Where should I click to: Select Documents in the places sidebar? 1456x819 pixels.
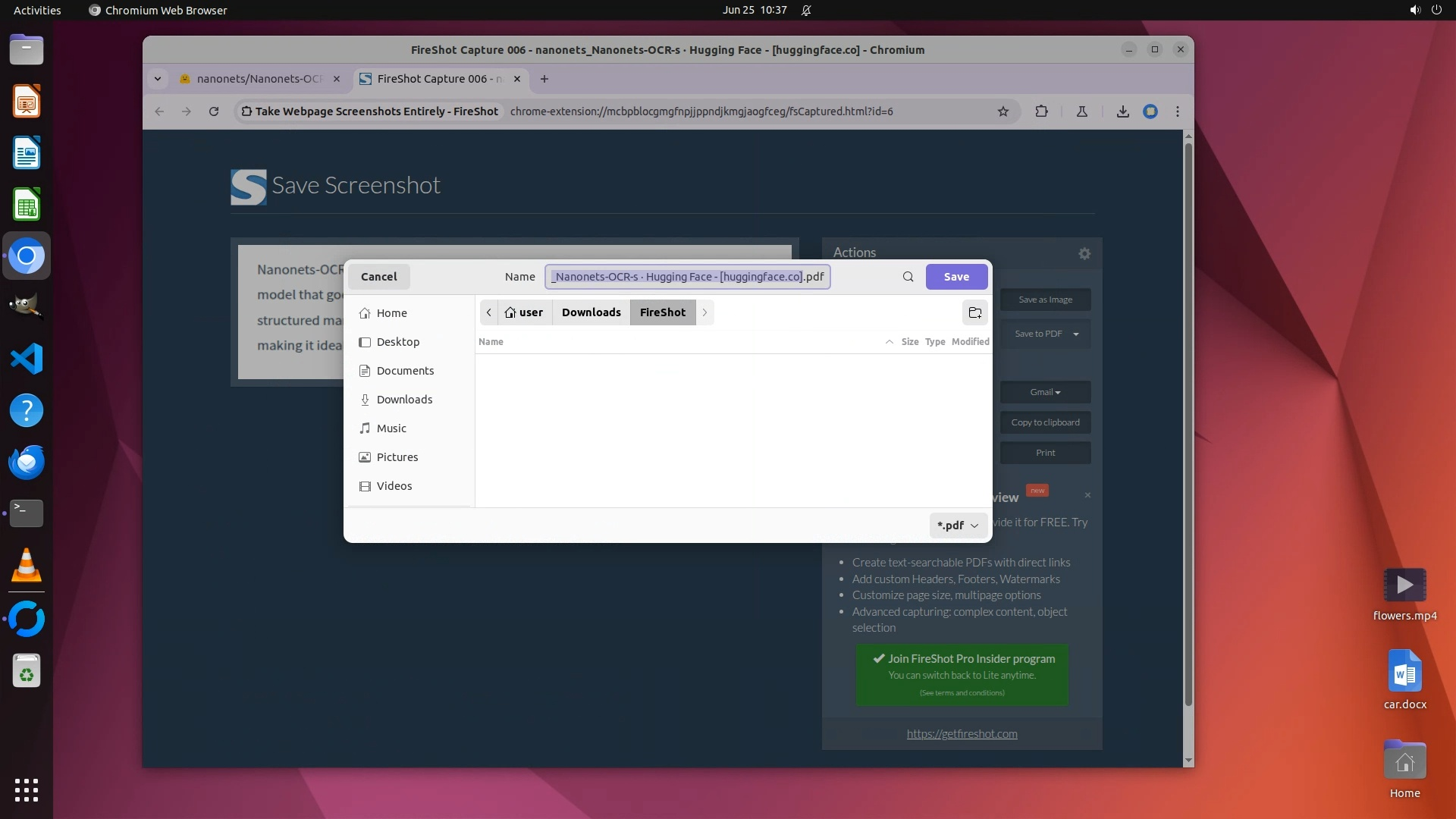coord(405,371)
